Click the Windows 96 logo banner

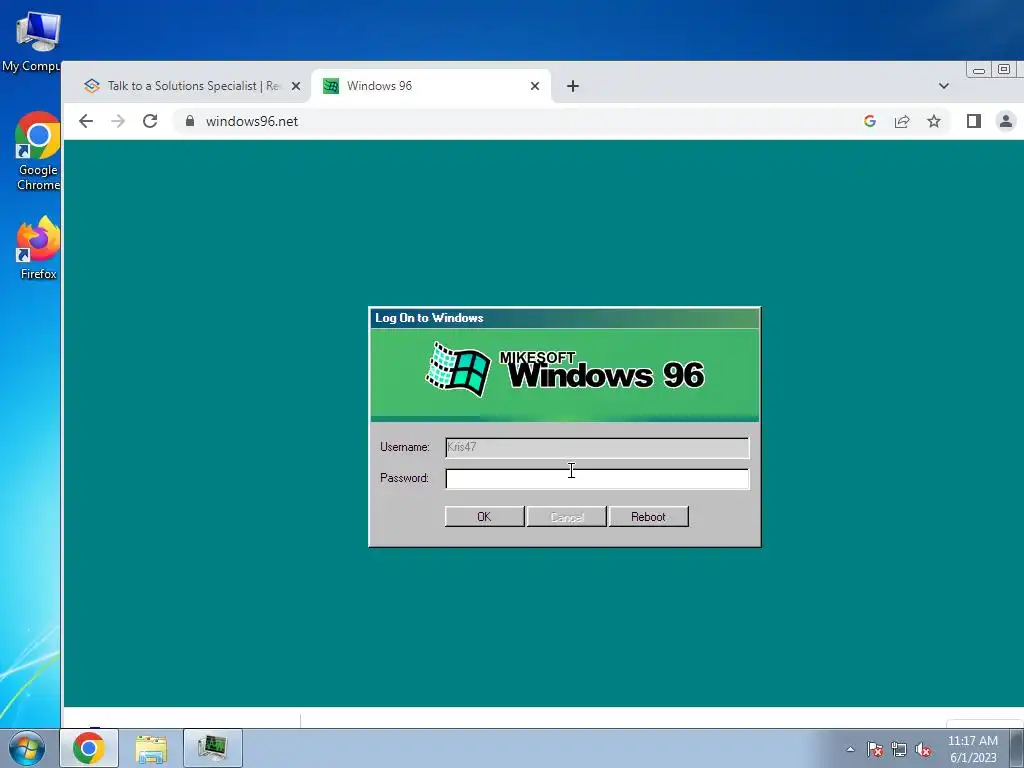click(565, 375)
